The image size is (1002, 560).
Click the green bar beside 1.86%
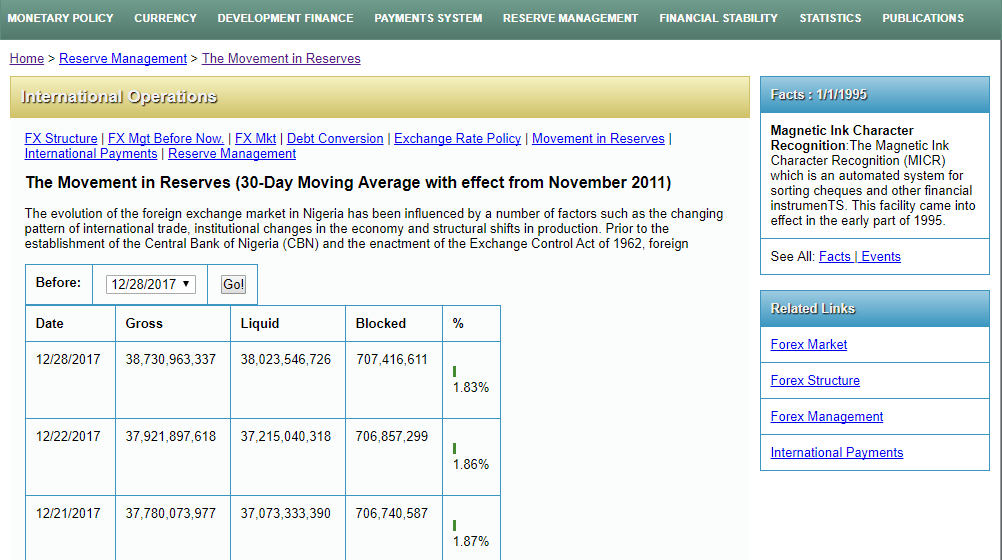[x=454, y=449]
